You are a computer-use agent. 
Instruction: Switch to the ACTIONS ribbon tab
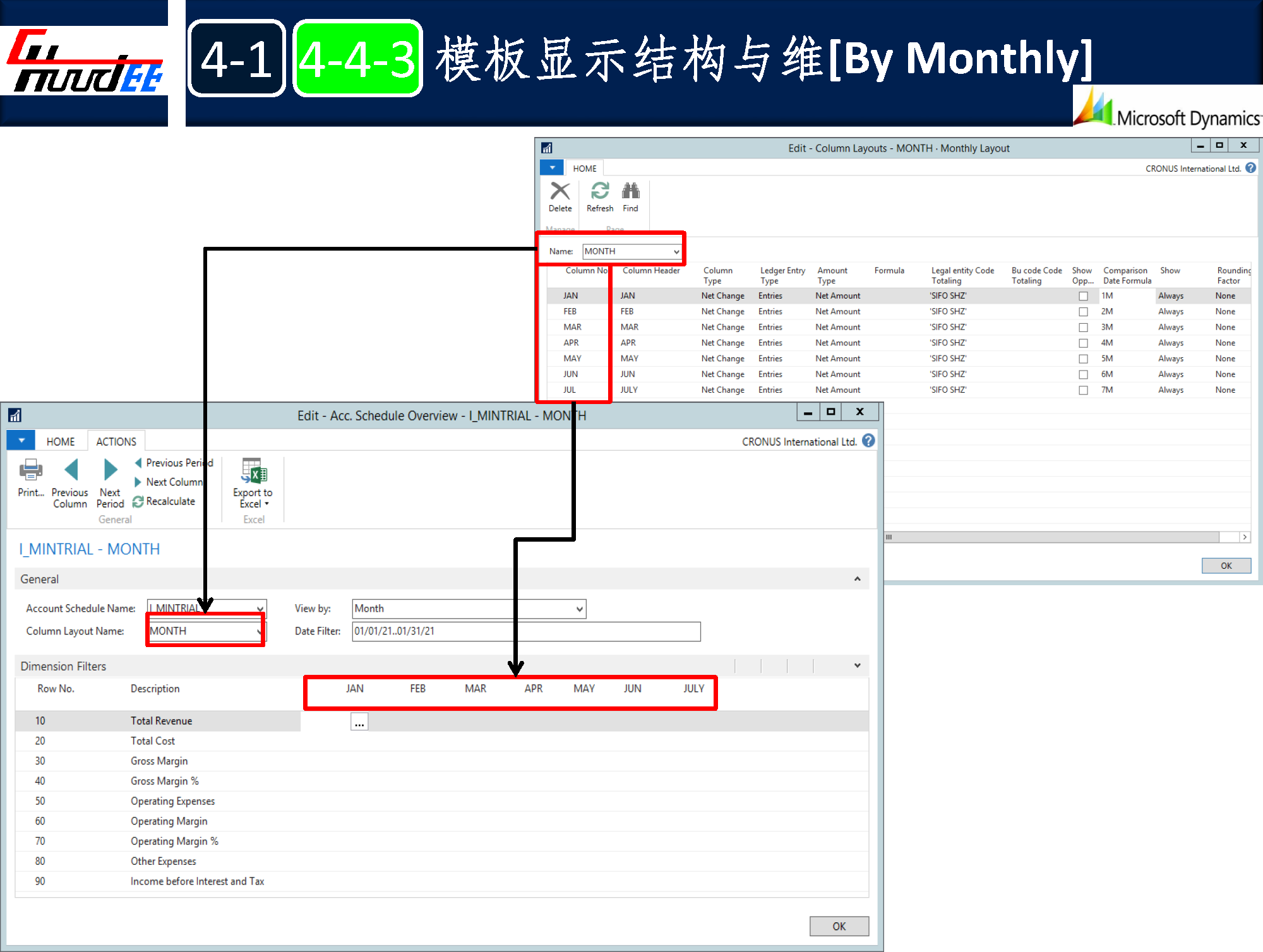tap(116, 442)
